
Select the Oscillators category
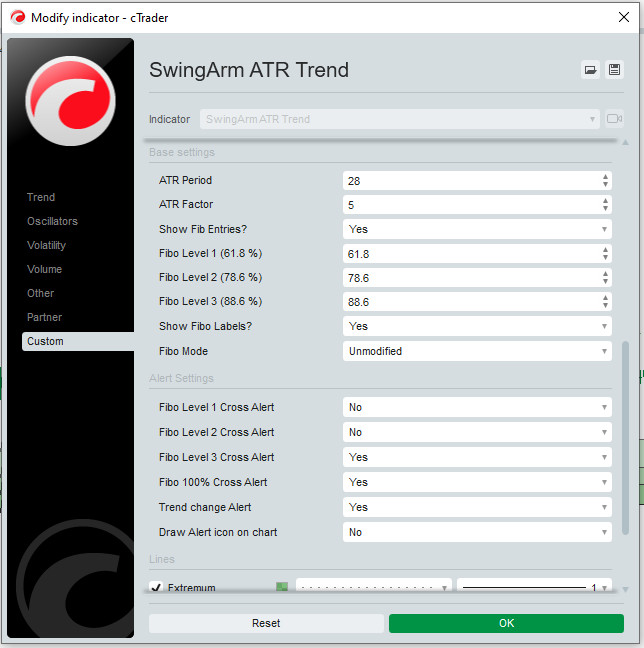pos(52,221)
